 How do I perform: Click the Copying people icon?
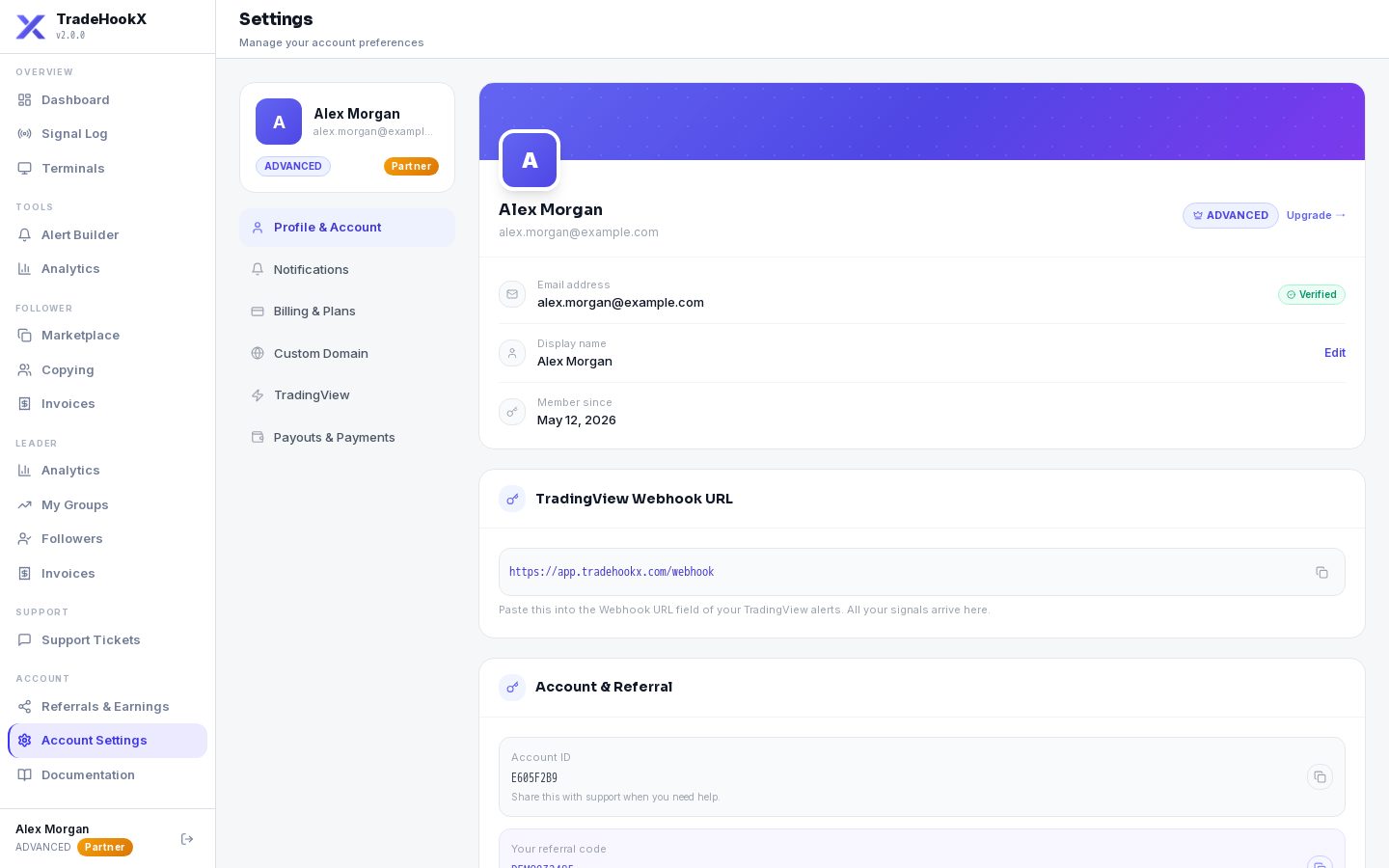pyautogui.click(x=25, y=370)
